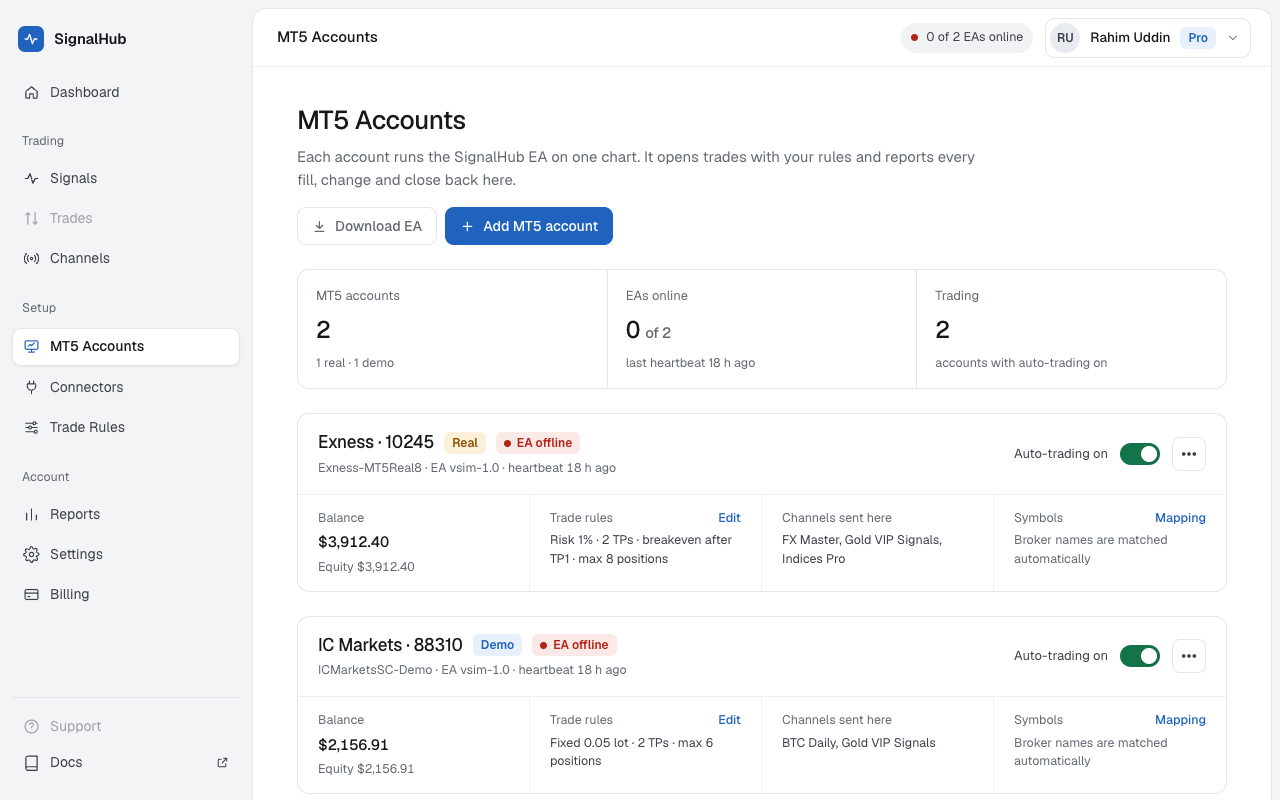The image size is (1280, 800).
Task: Open Trade Rules in sidebar
Action: [x=126, y=427]
